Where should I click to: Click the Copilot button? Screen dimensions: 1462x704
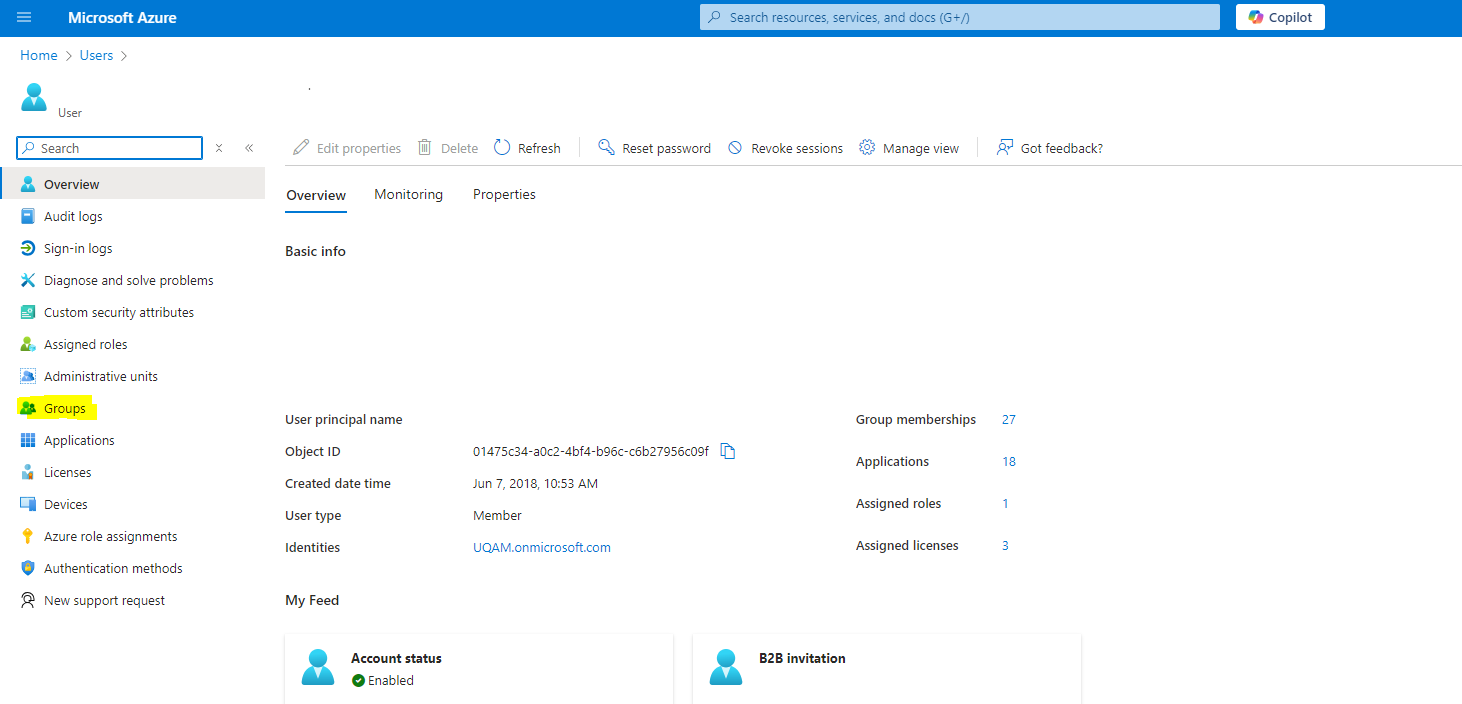(x=1280, y=18)
